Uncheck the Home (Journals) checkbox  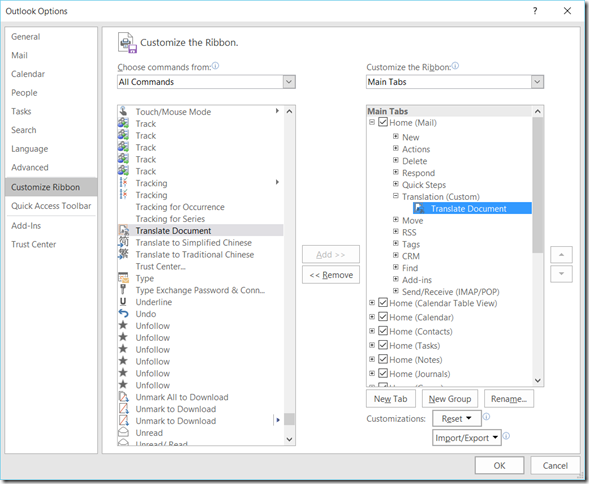(383, 373)
